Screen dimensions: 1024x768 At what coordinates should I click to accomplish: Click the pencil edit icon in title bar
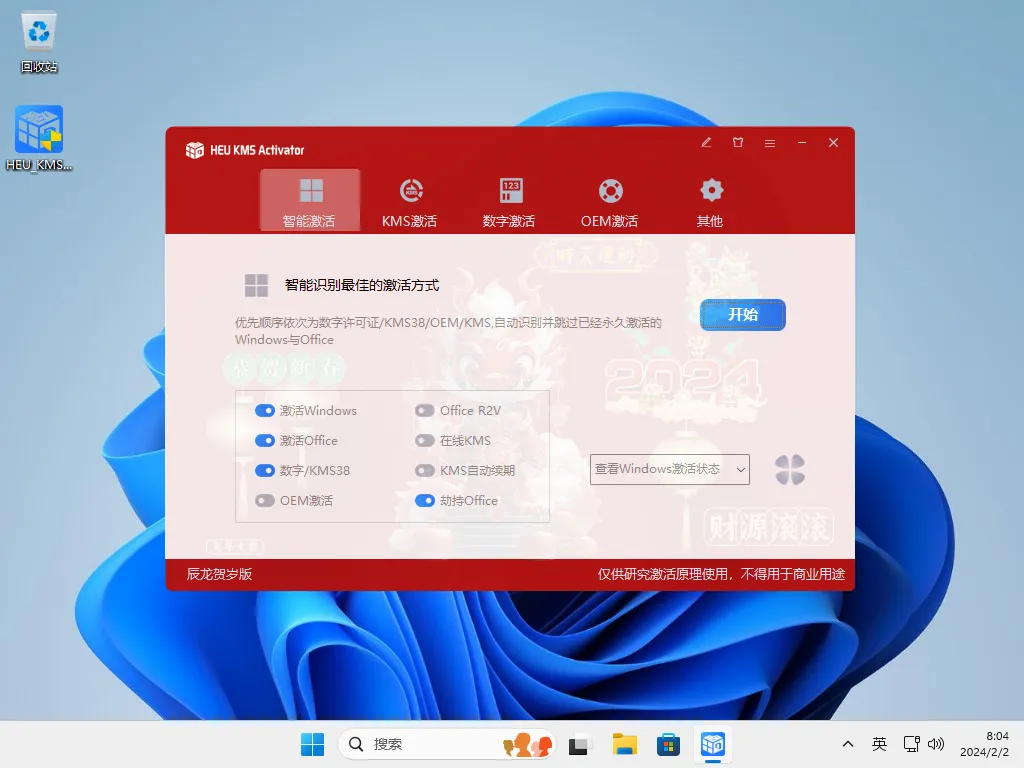706,142
